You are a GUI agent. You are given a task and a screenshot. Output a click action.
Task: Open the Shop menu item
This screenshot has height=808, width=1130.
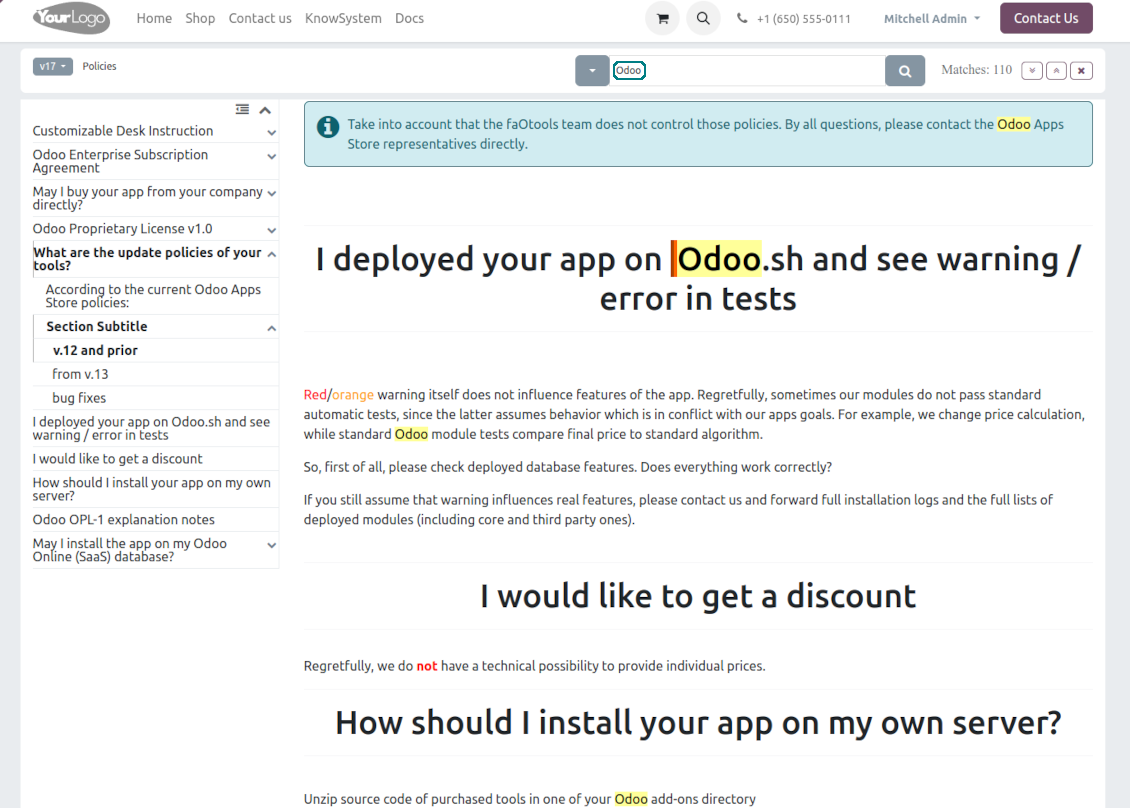(x=200, y=19)
